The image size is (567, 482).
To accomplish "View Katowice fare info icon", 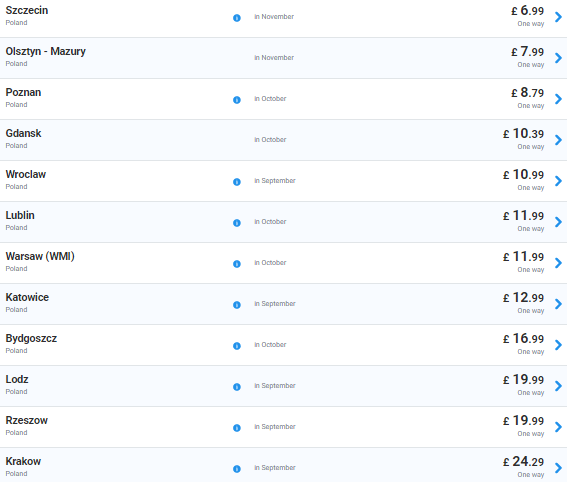I will pos(237,305).
